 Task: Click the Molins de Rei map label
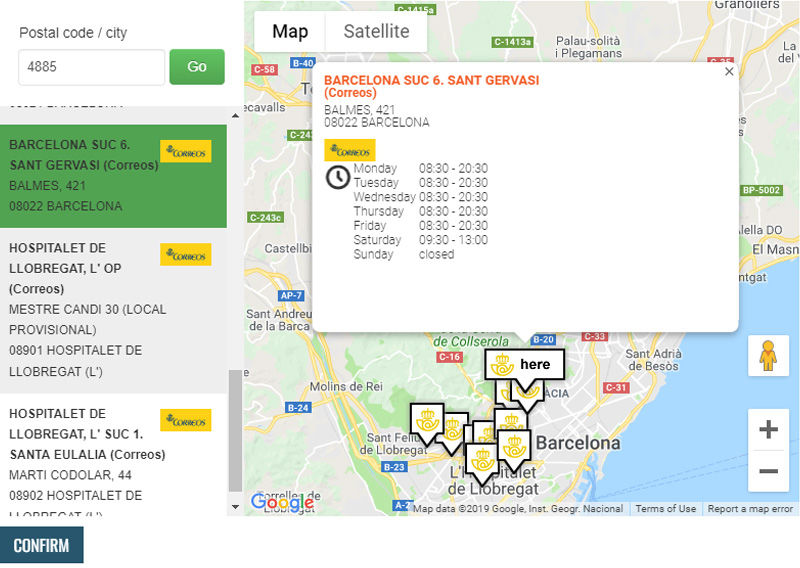coord(346,386)
